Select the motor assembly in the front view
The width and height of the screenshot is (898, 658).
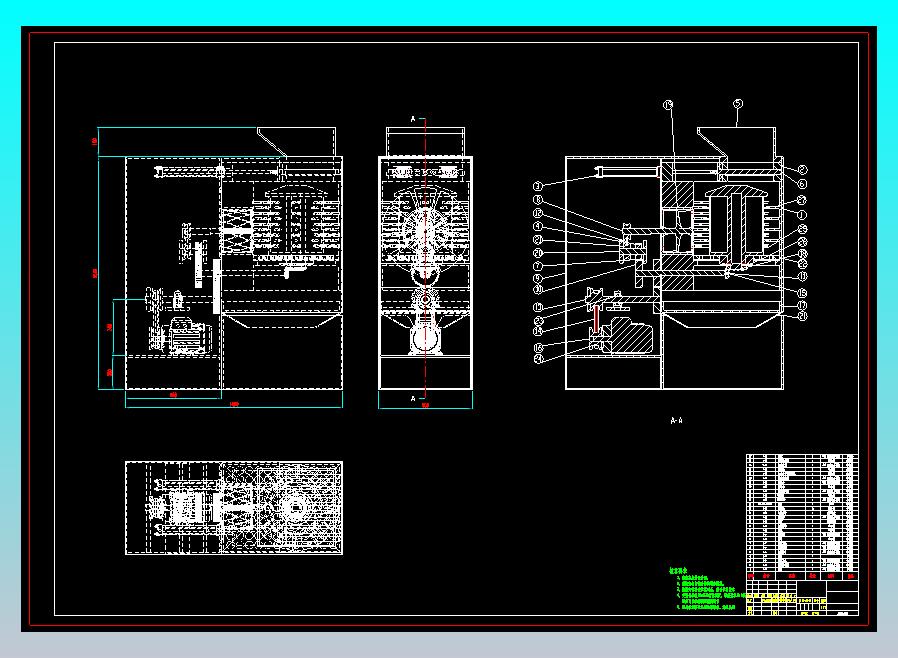click(190, 335)
